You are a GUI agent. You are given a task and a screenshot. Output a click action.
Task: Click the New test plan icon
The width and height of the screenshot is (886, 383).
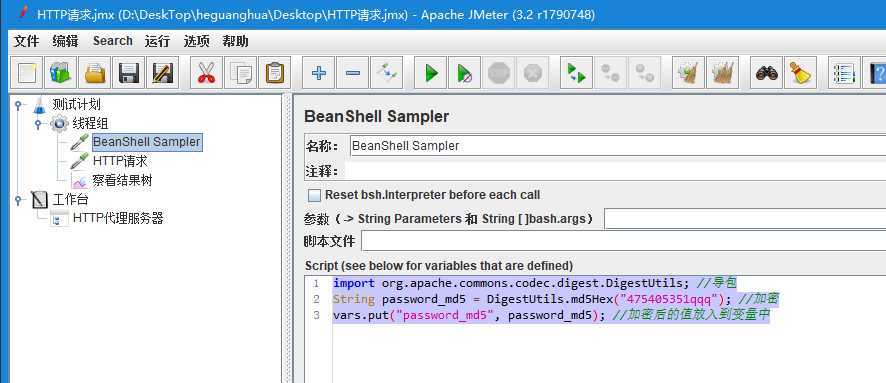[x=27, y=73]
